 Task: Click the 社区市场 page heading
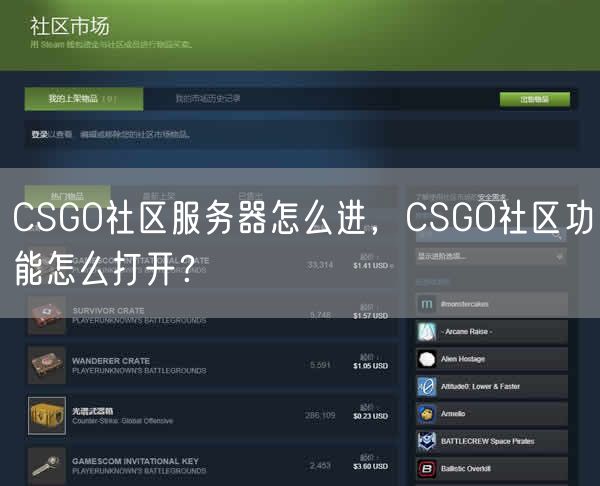tap(70, 26)
